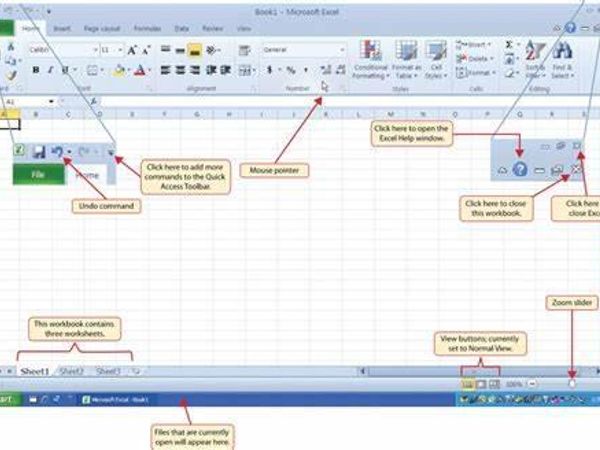
Task: Click the Zoom Out minus button
Action: [x=532, y=384]
